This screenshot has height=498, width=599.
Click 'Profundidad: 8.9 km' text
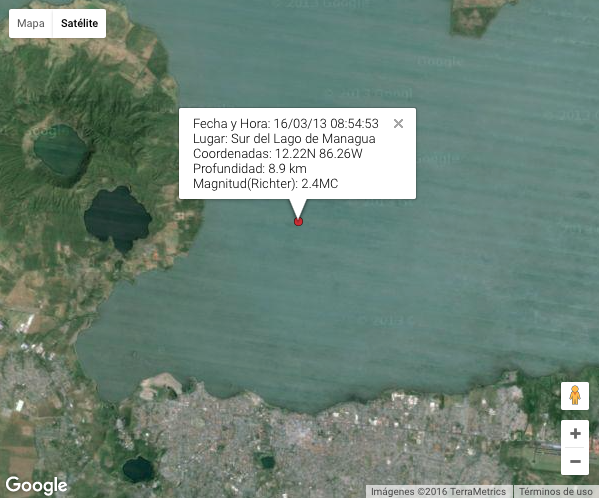[250, 168]
